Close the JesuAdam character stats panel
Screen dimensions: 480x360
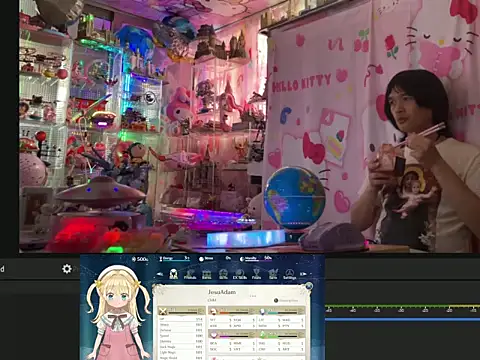(309, 286)
